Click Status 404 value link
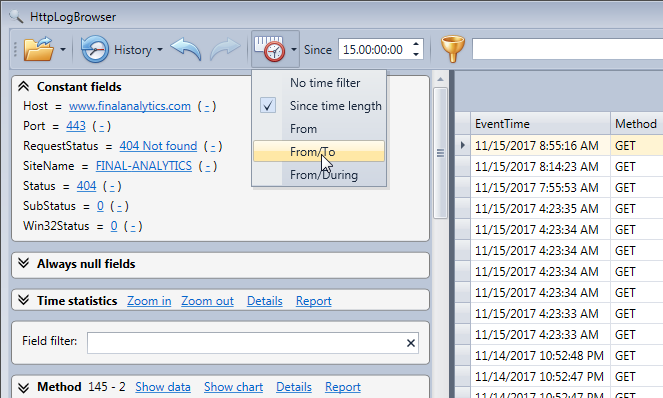 click(x=86, y=186)
